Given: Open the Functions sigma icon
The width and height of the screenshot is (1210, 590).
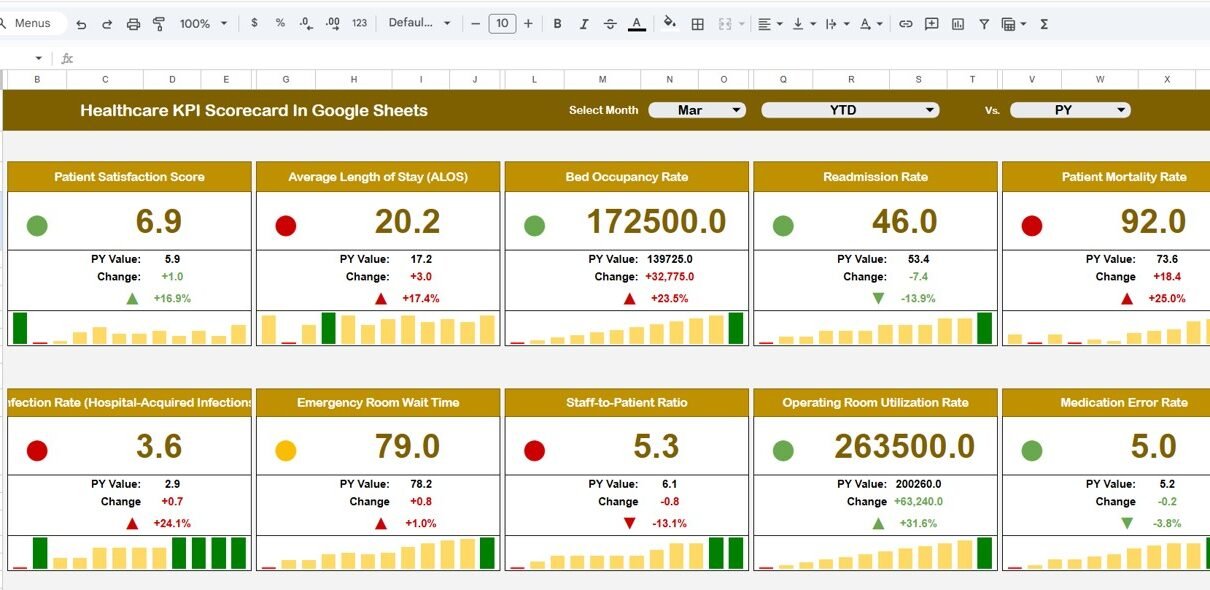Looking at the screenshot, I should click(1044, 23).
